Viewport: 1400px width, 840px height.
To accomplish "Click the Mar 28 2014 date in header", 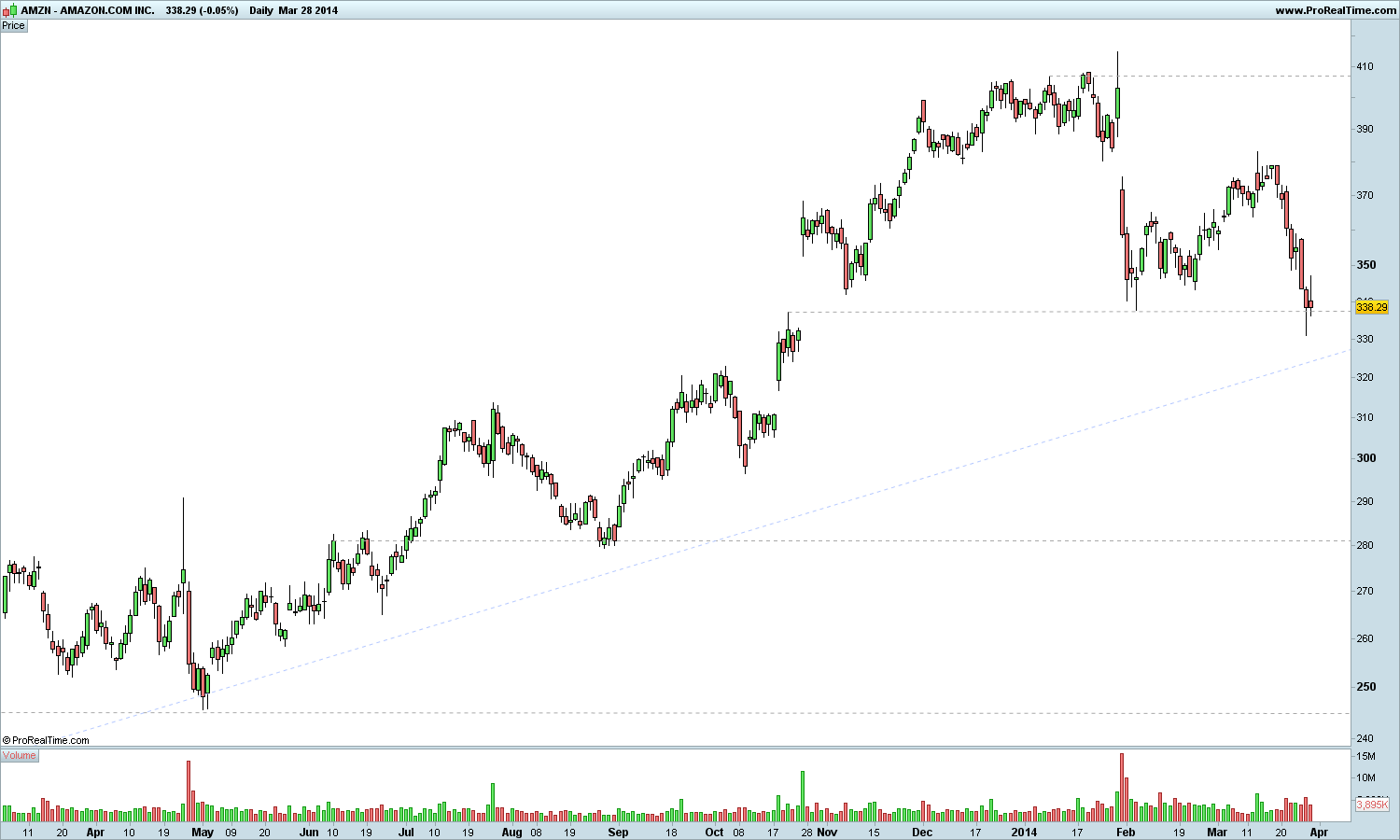I will click(309, 10).
